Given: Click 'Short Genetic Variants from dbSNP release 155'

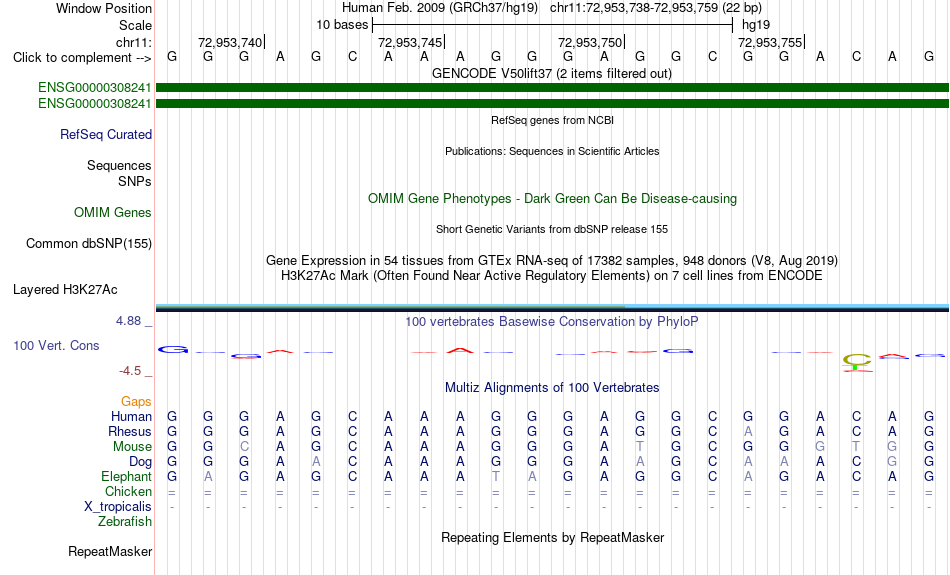Looking at the screenshot, I should [x=552, y=229].
